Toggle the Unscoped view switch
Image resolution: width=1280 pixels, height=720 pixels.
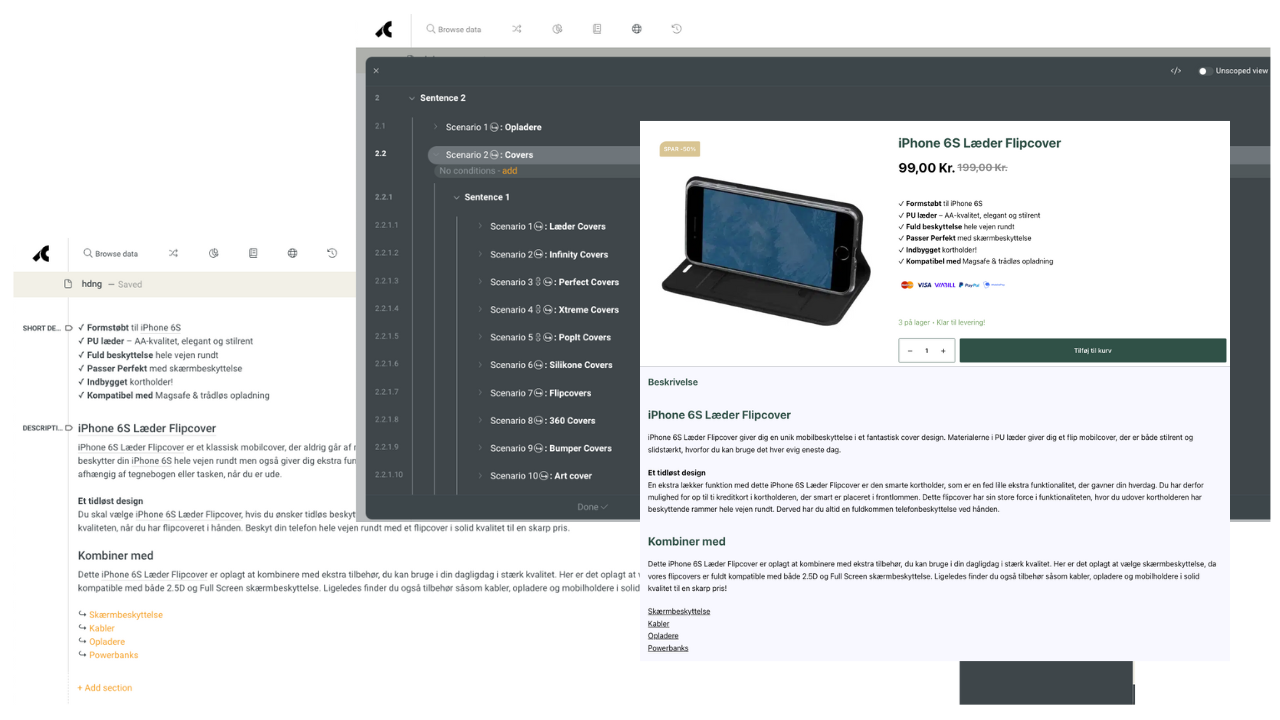1205,71
